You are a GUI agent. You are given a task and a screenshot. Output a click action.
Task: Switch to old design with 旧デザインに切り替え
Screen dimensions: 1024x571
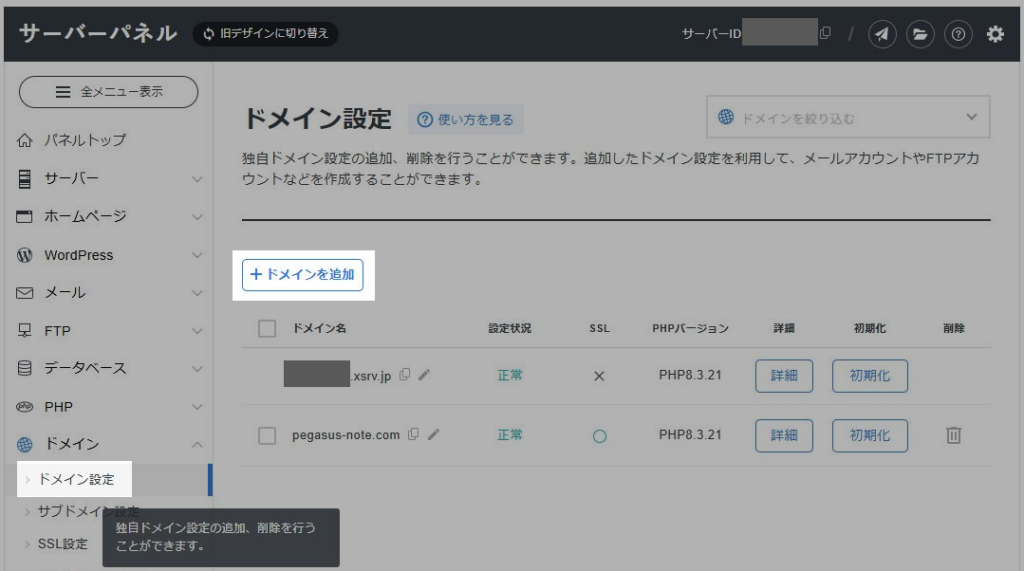266,34
